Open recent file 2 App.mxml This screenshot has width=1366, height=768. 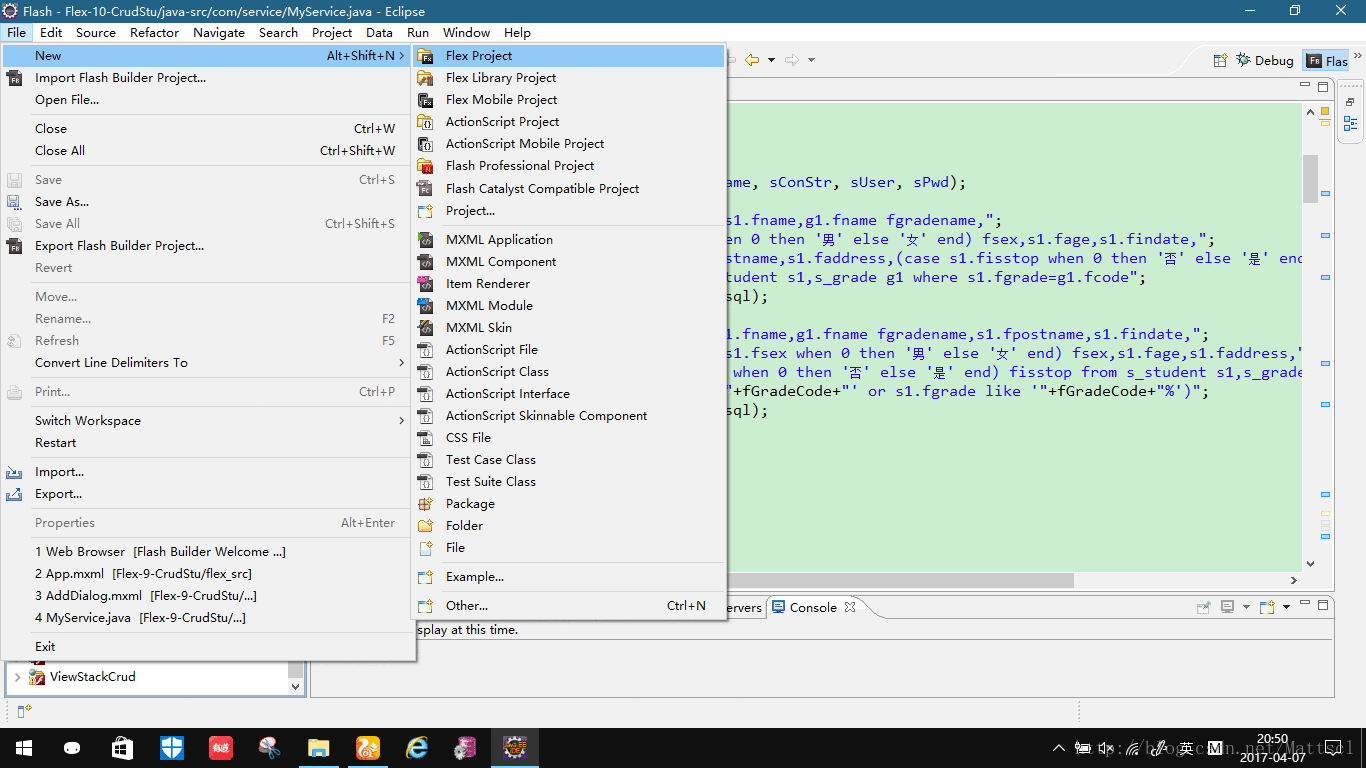pyautogui.click(x=208, y=574)
